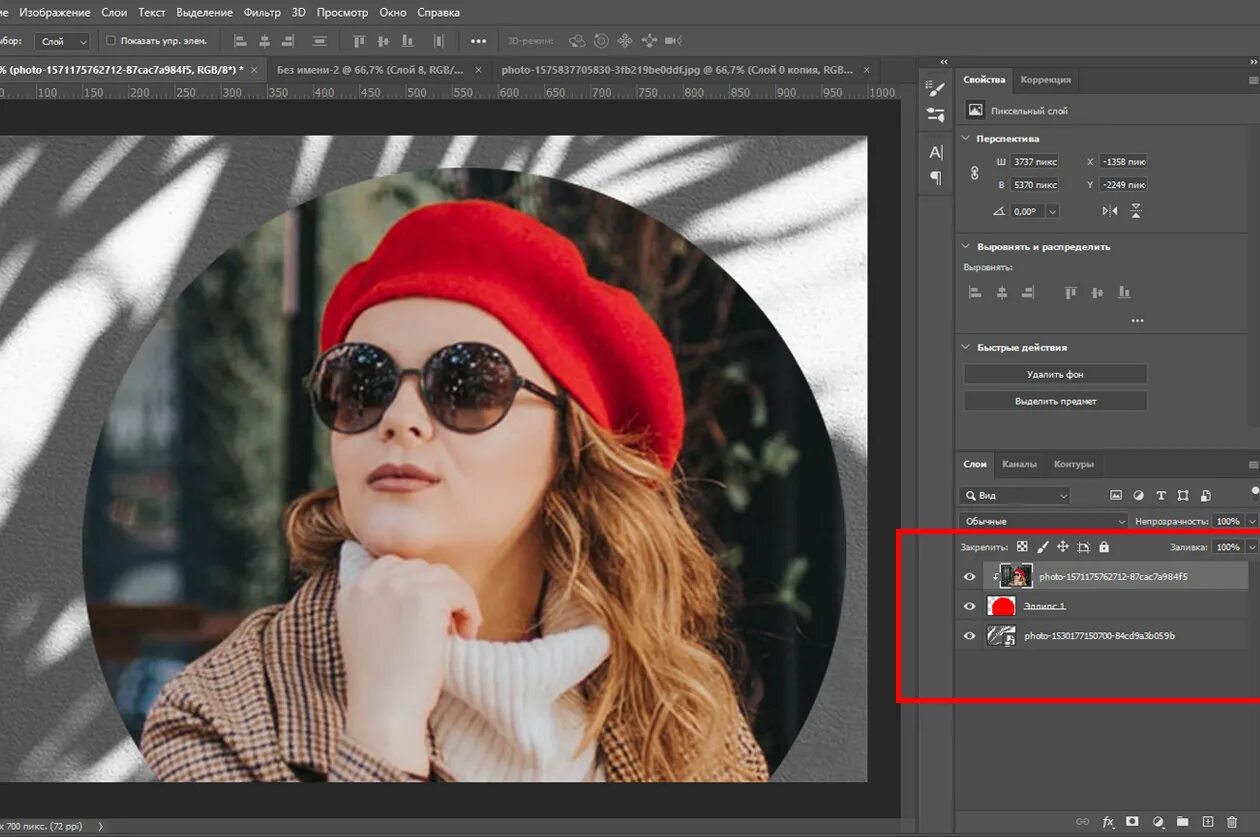This screenshot has width=1260, height=837.
Task: Enable Показать упр. элем. checkbox
Action: [111, 41]
